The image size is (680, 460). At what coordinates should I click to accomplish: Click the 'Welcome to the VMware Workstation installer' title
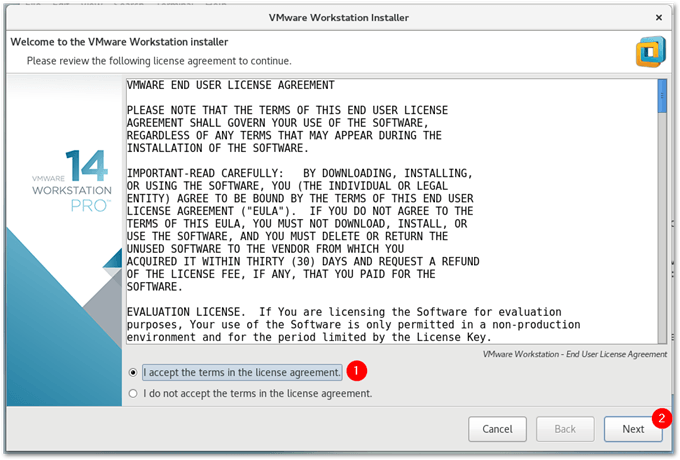tap(119, 42)
